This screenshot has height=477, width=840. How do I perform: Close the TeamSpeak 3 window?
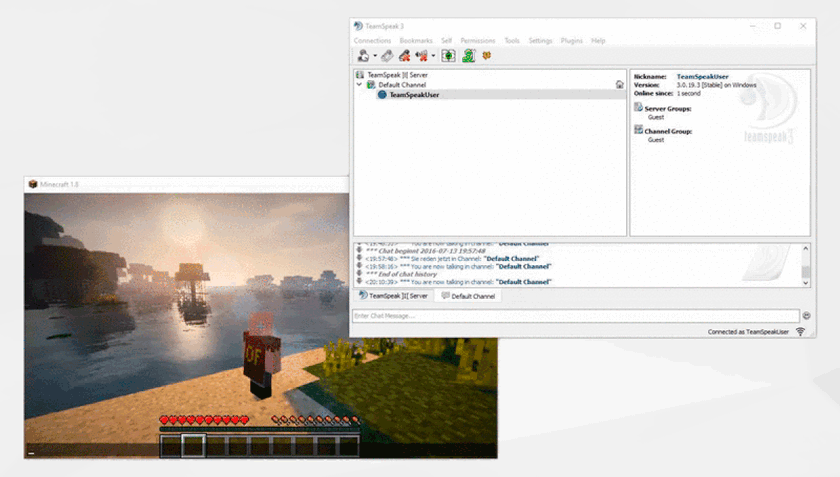click(803, 26)
